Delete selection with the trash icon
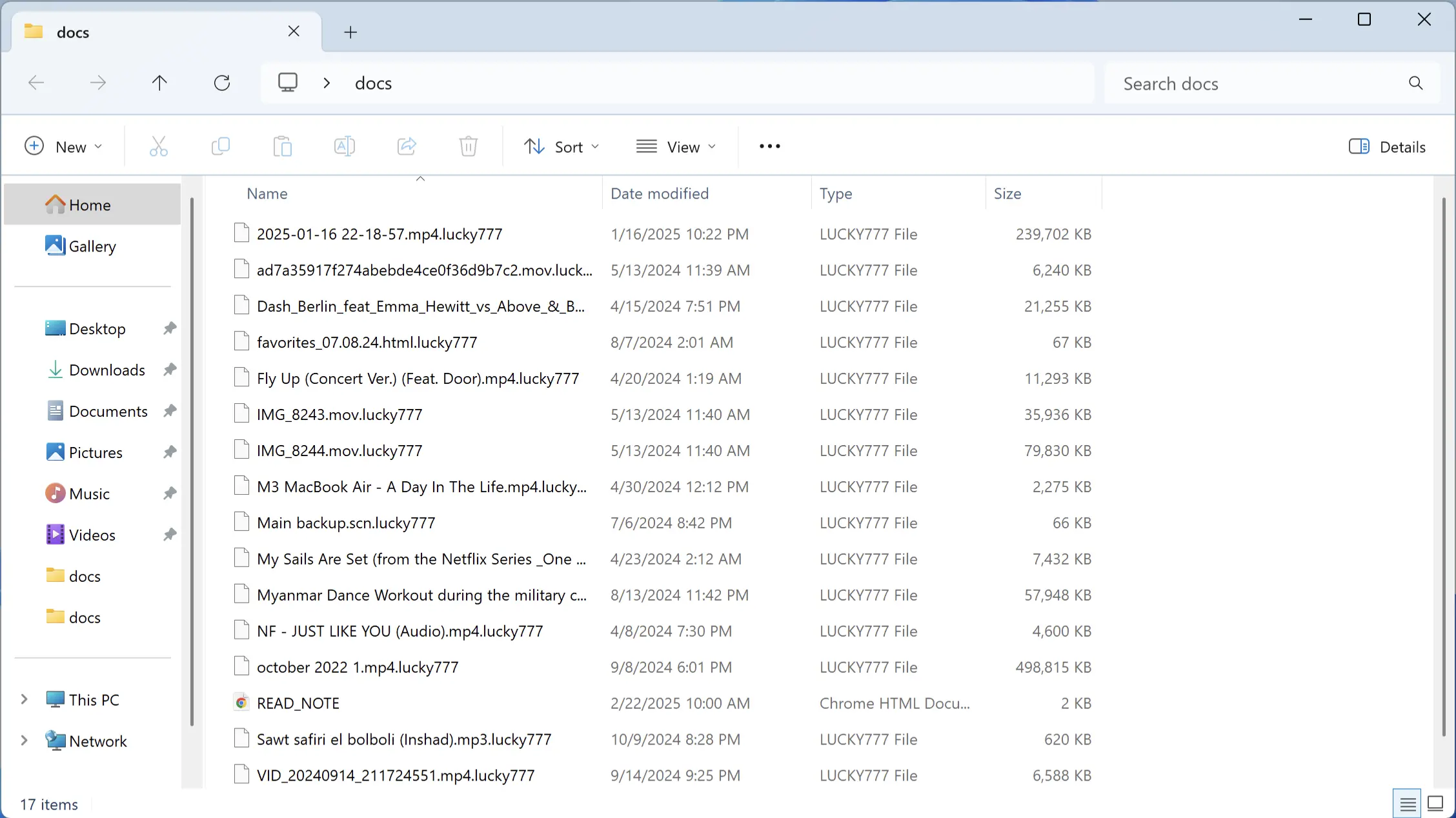The height and width of the screenshot is (818, 1456). coord(468,146)
